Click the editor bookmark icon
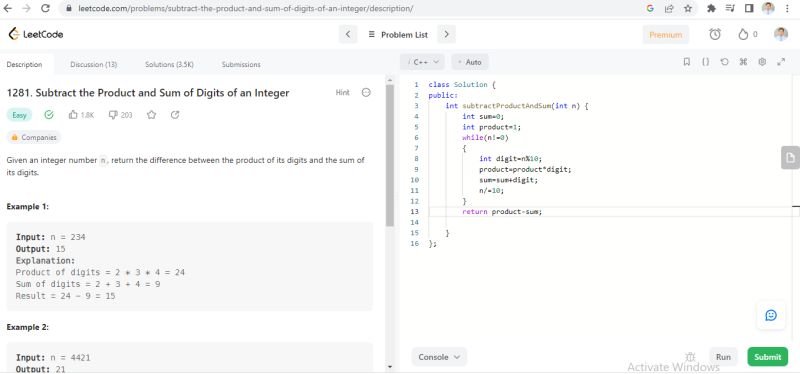Screen dimensions: 800x374 pos(687,62)
